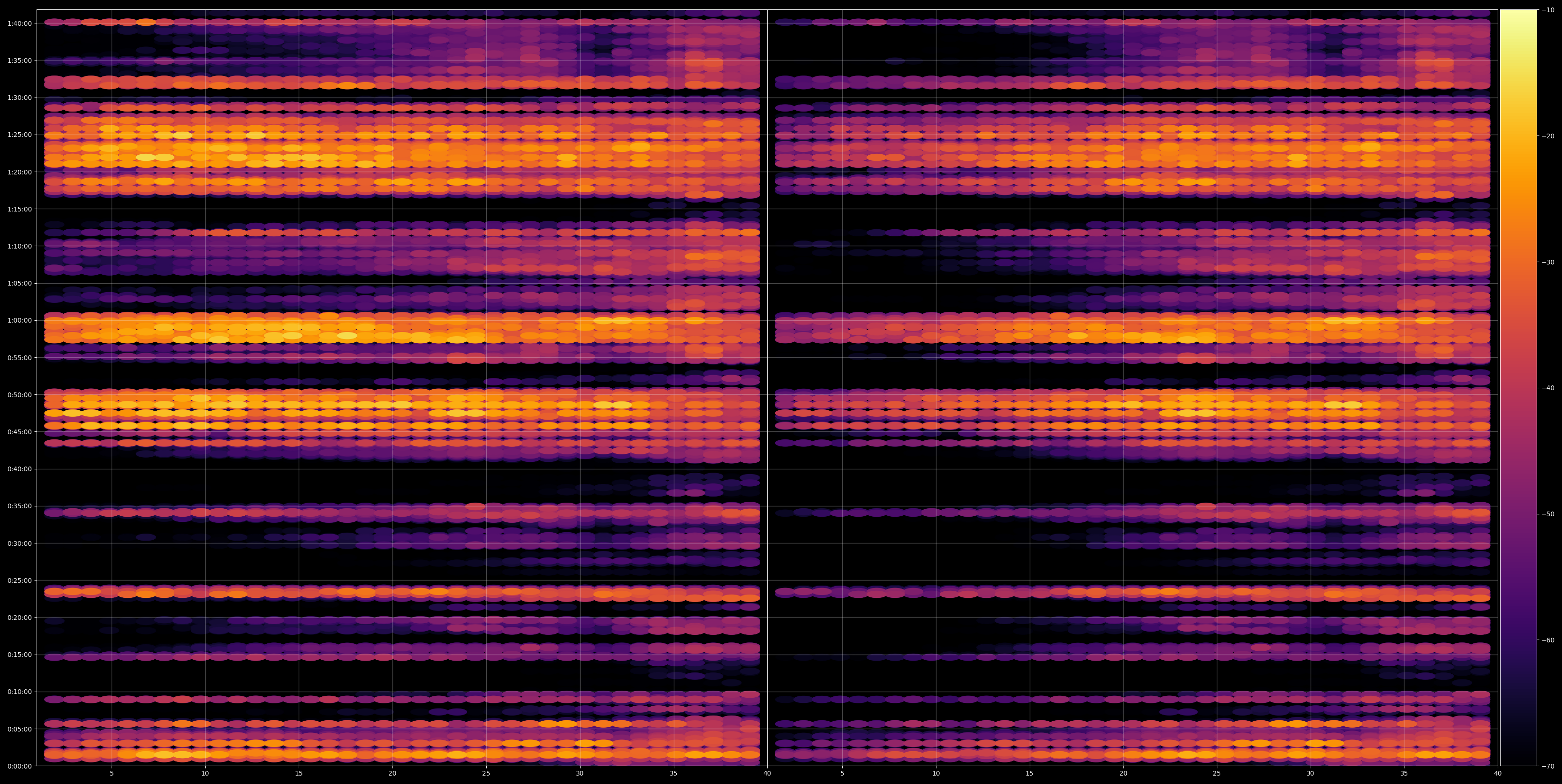This screenshot has height=784, width=1562.
Task: Select x-axis label 30 under left heatmap
Action: pos(580,774)
